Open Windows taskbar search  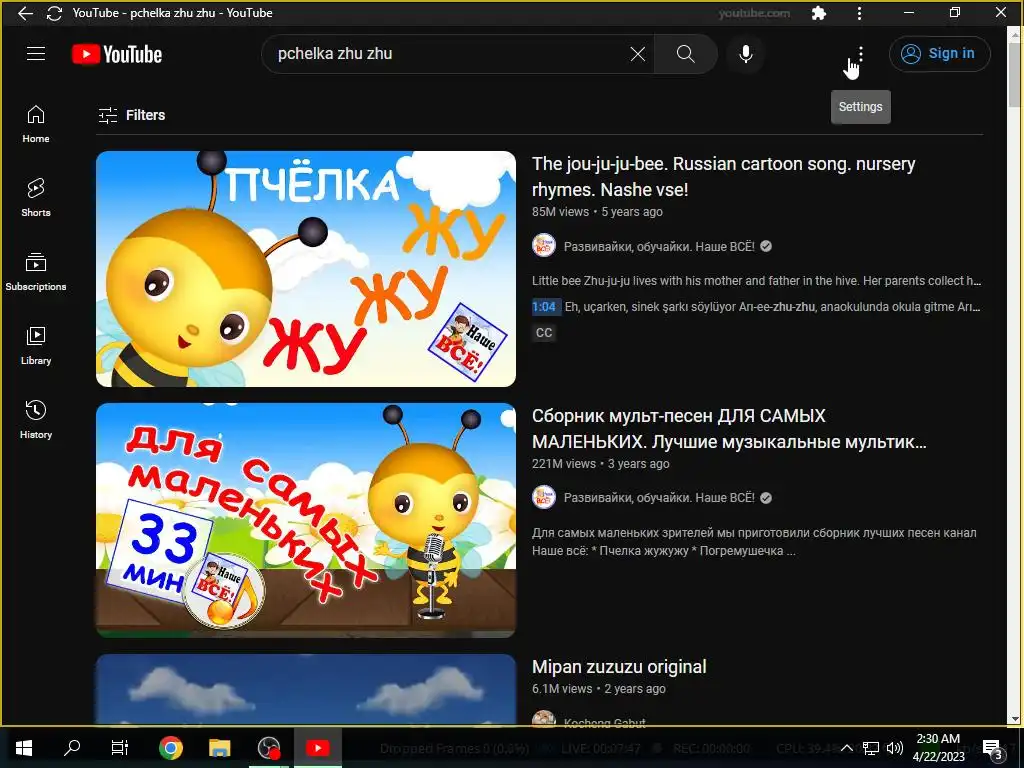(72, 748)
